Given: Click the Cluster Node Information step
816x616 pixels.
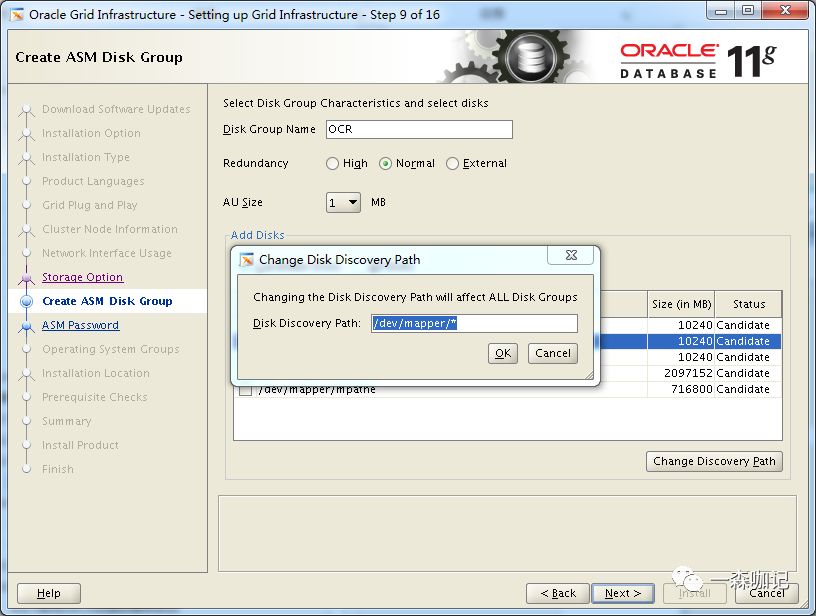Looking at the screenshot, I should (x=110, y=229).
